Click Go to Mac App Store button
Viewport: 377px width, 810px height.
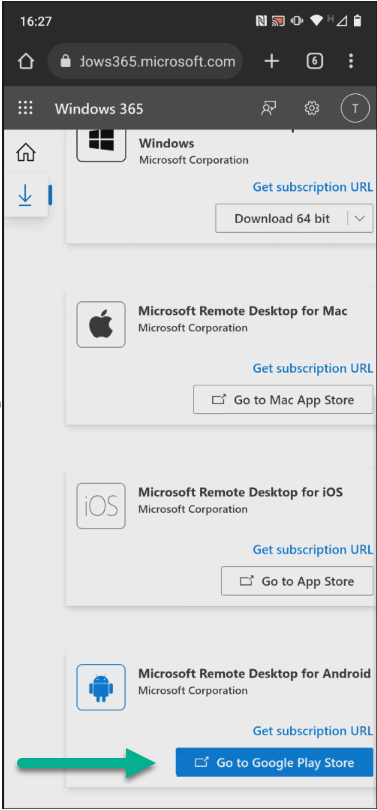283,399
